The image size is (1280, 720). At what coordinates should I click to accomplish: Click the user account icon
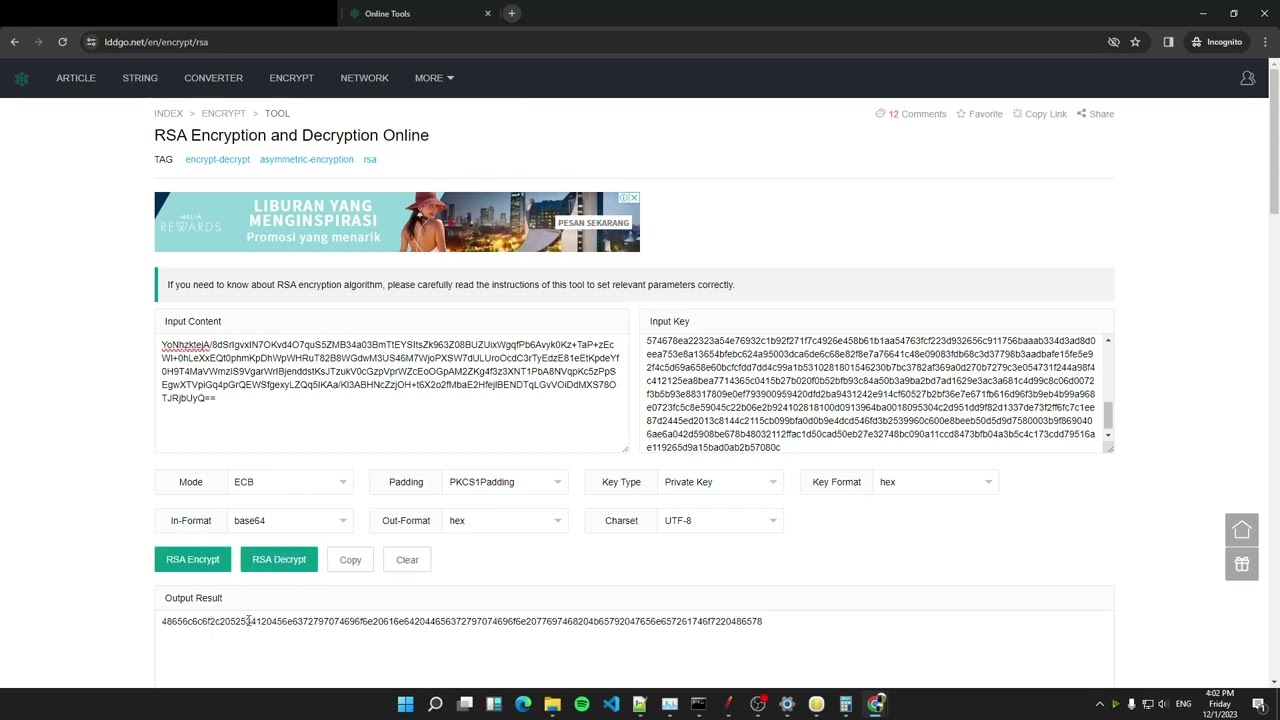1247,78
